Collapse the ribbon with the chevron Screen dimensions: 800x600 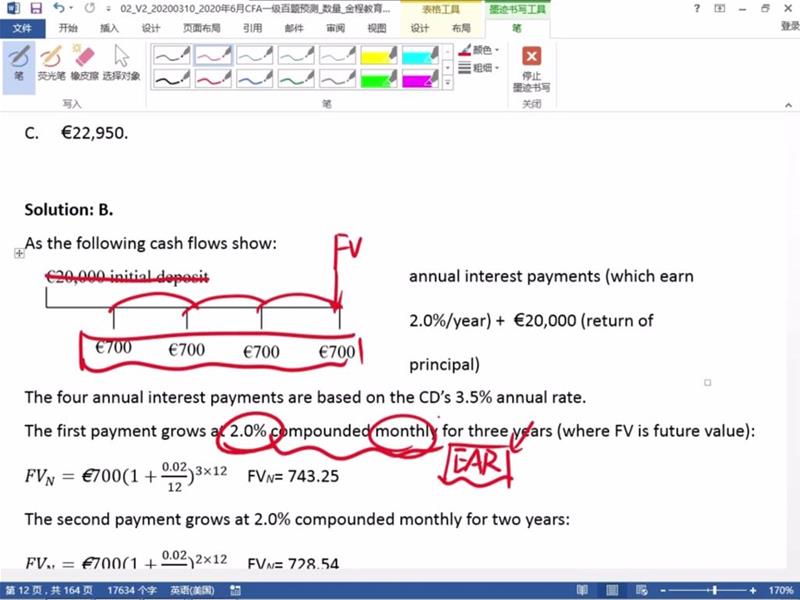(788, 105)
